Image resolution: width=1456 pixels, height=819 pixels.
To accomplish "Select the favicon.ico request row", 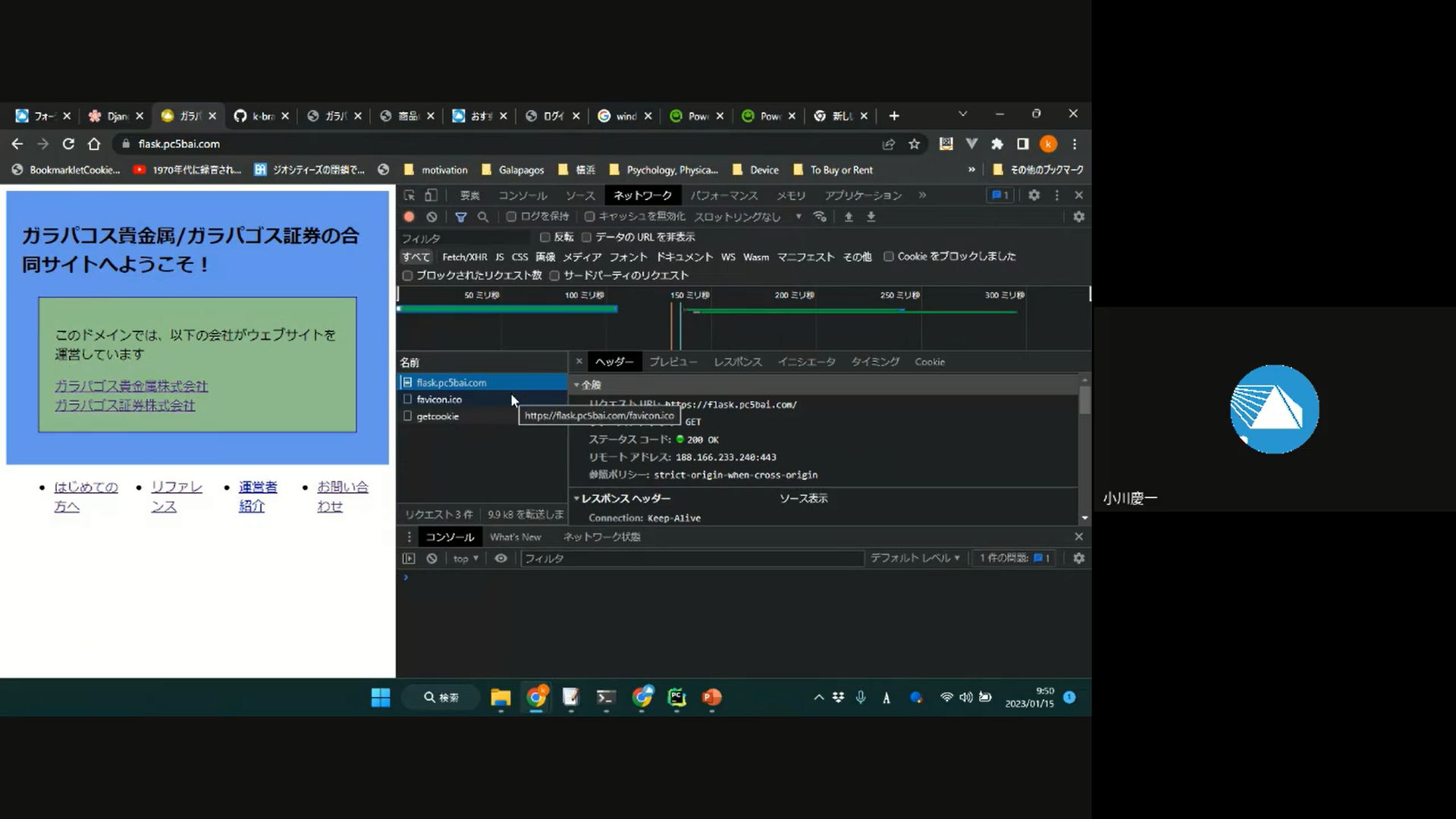I will [x=439, y=400].
